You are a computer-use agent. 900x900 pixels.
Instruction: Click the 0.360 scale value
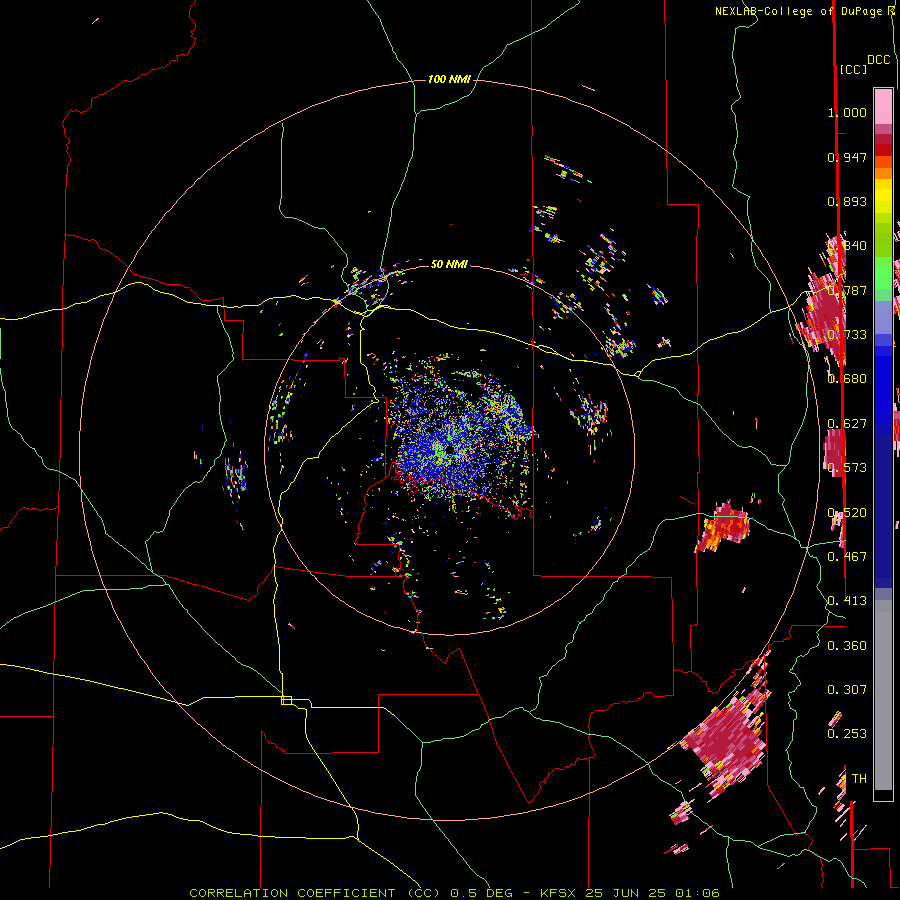pos(847,646)
